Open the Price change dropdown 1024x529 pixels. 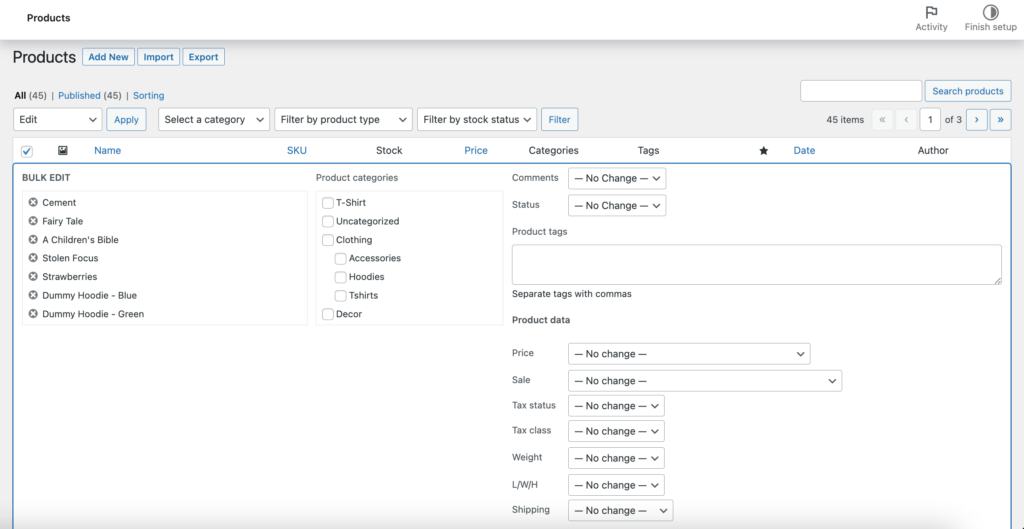(689, 353)
